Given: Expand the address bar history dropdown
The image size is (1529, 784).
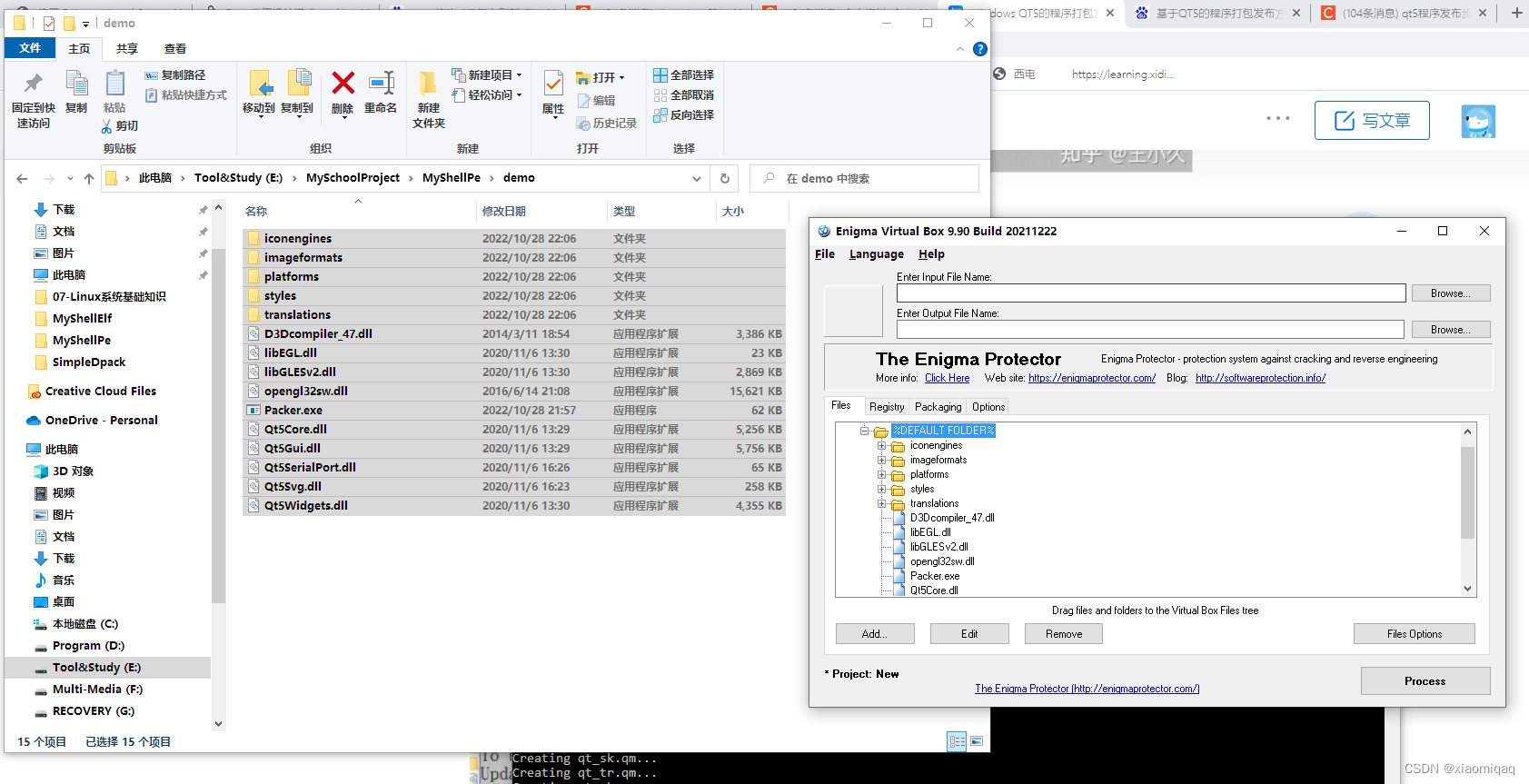Looking at the screenshot, I should point(697,179).
